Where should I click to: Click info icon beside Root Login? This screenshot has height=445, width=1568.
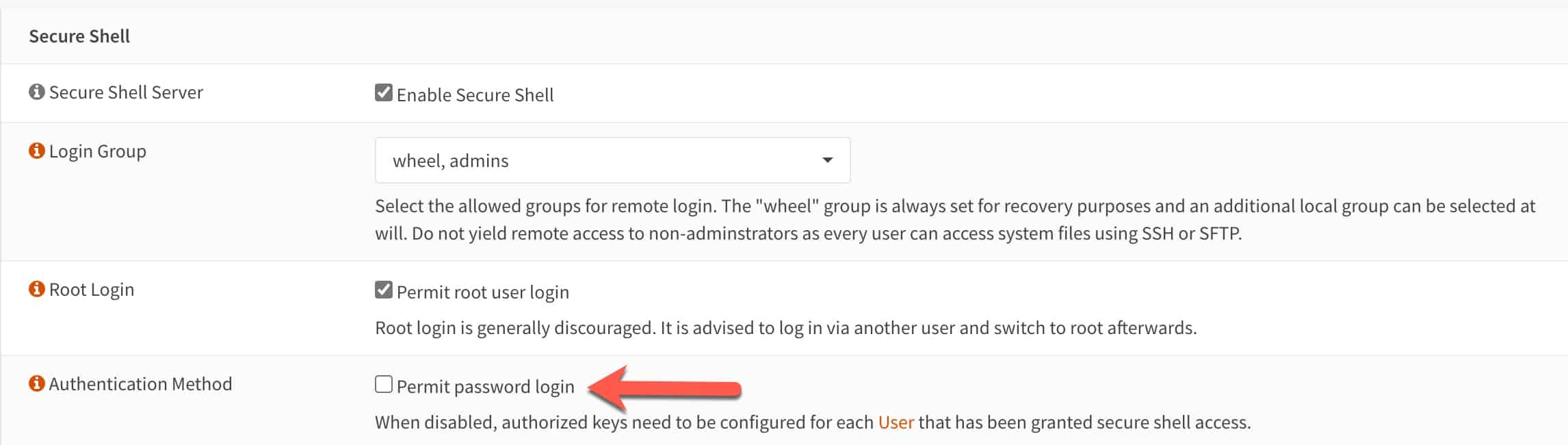(37, 289)
